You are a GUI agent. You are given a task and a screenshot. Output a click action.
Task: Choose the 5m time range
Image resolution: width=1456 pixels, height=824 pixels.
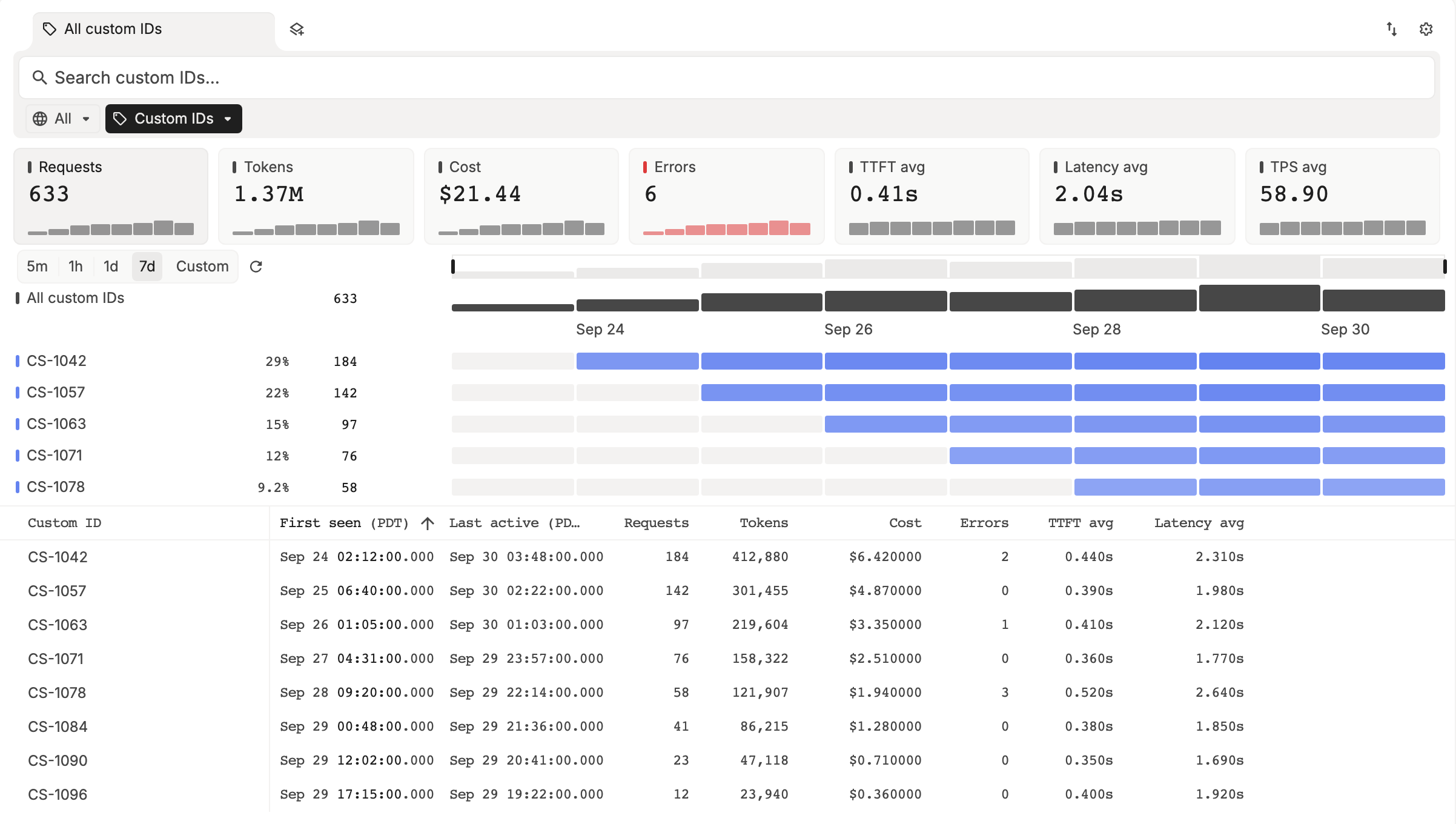(x=37, y=267)
